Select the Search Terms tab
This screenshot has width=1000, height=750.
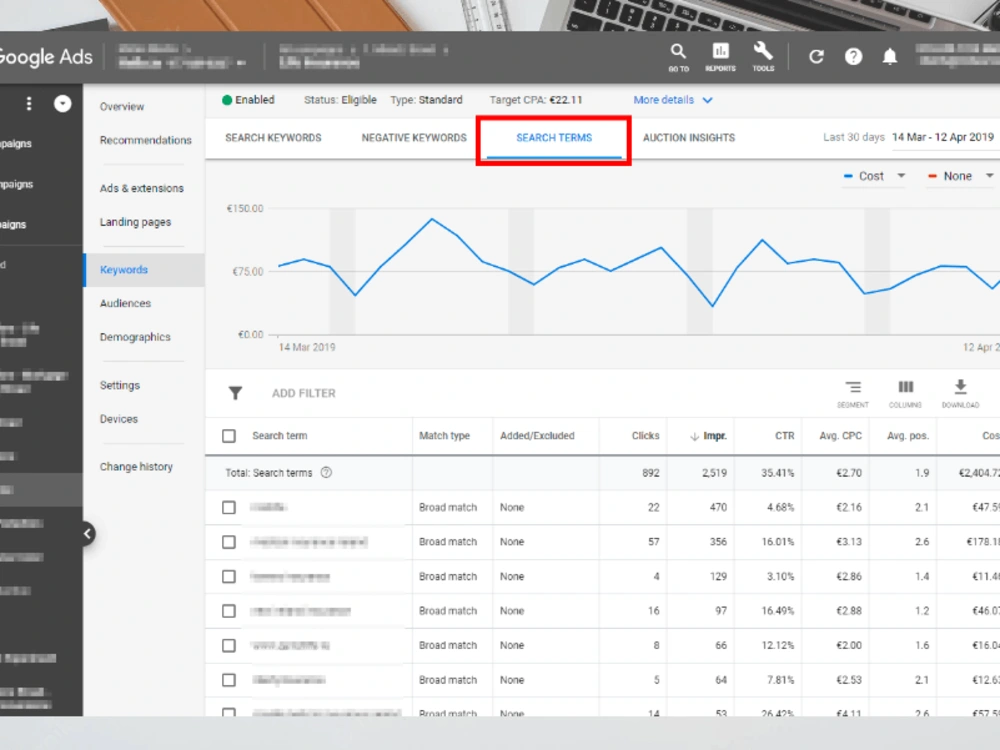coord(554,138)
